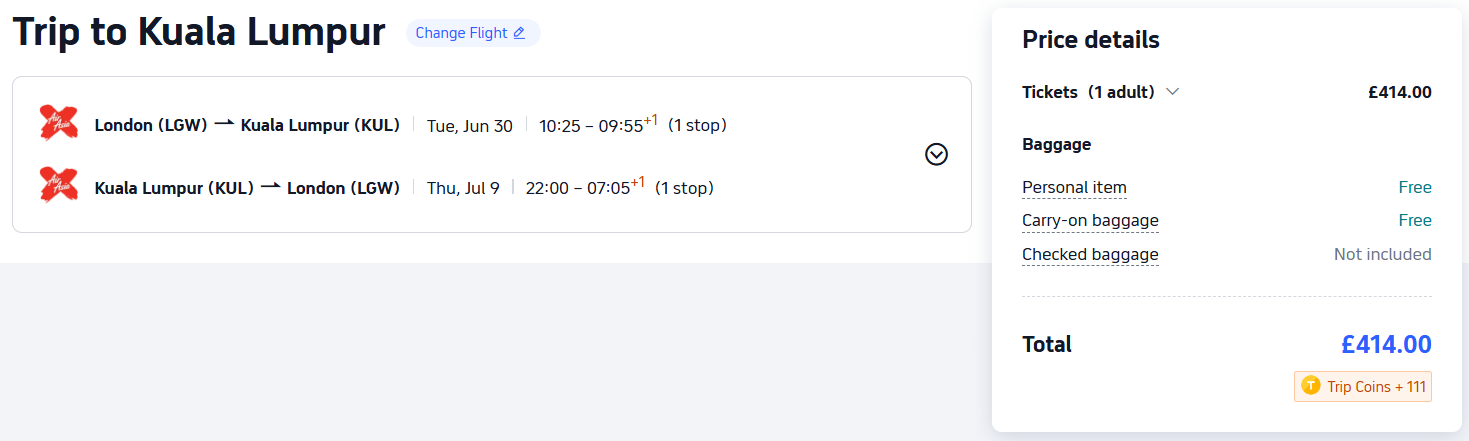Click the £414.00 total price

click(1386, 345)
